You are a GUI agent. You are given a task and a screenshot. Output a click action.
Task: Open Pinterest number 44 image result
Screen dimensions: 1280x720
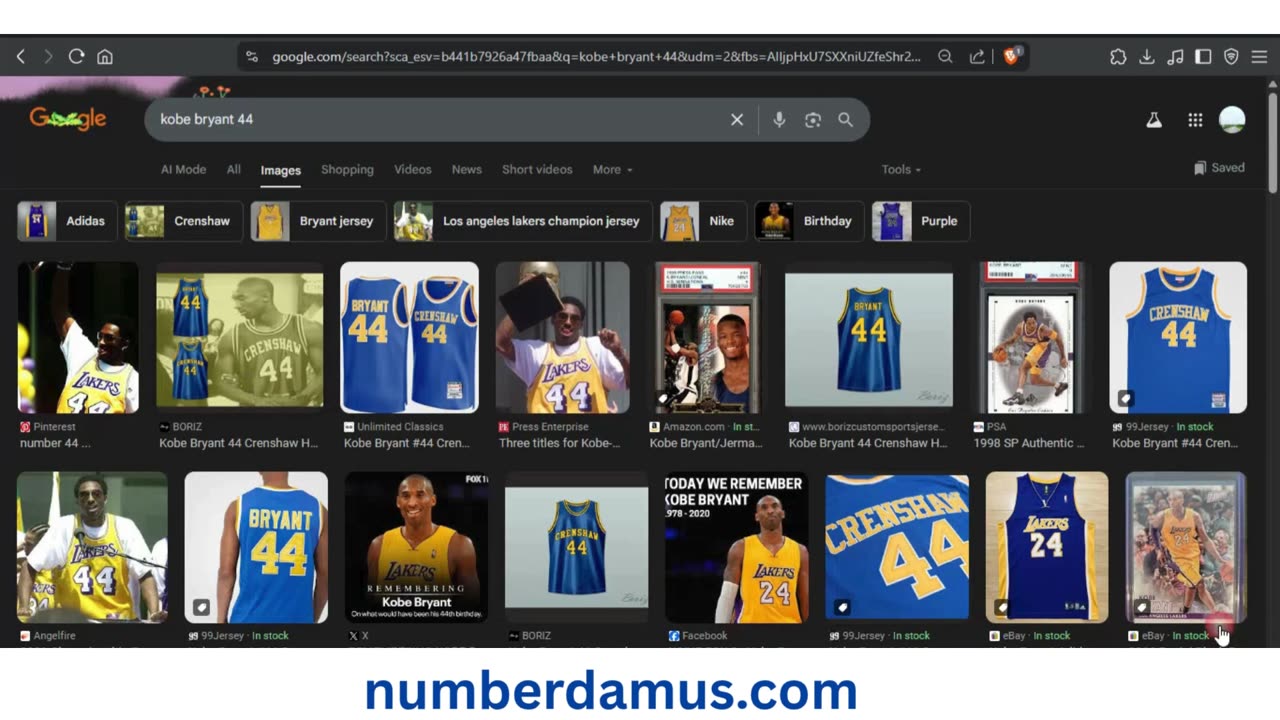pos(78,338)
